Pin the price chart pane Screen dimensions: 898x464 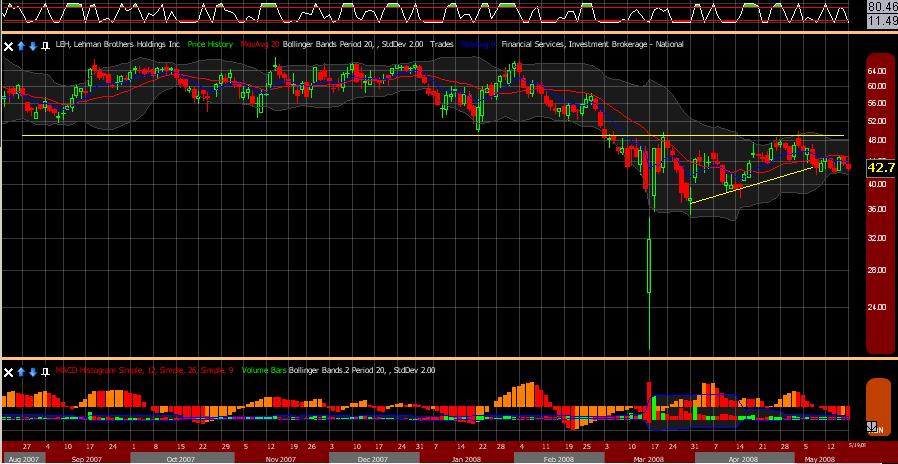[45, 46]
